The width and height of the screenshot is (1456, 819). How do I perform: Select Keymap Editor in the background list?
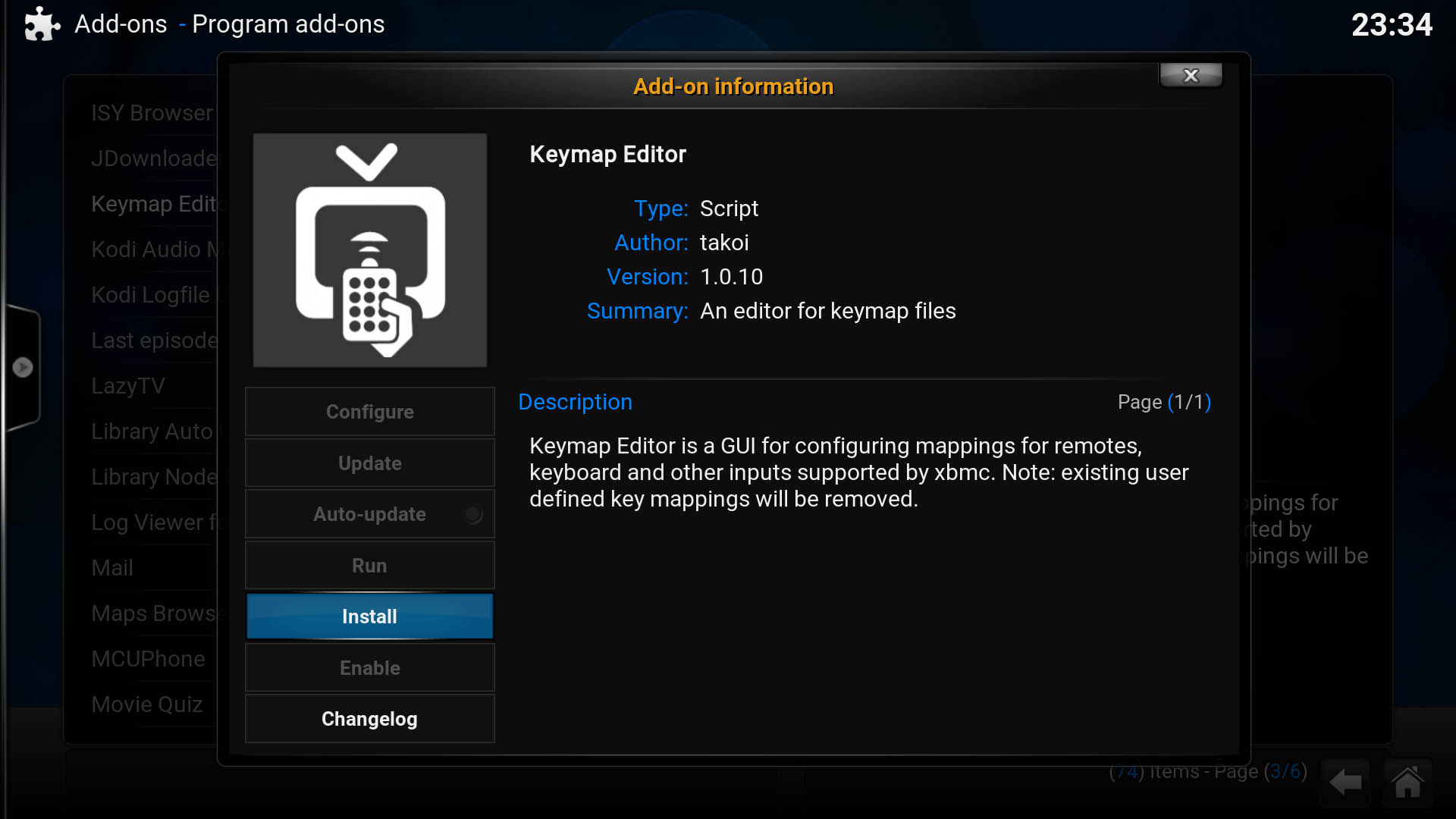click(x=155, y=204)
